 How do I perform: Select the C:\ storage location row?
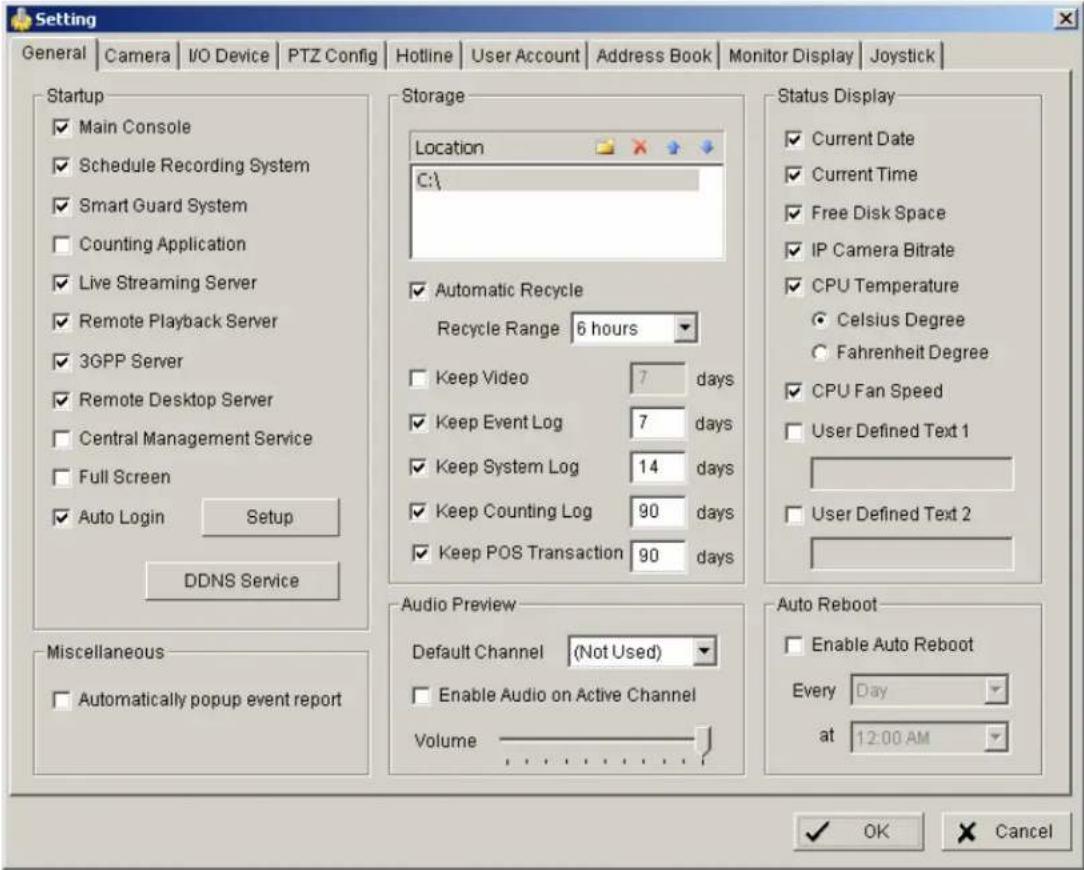(556, 181)
